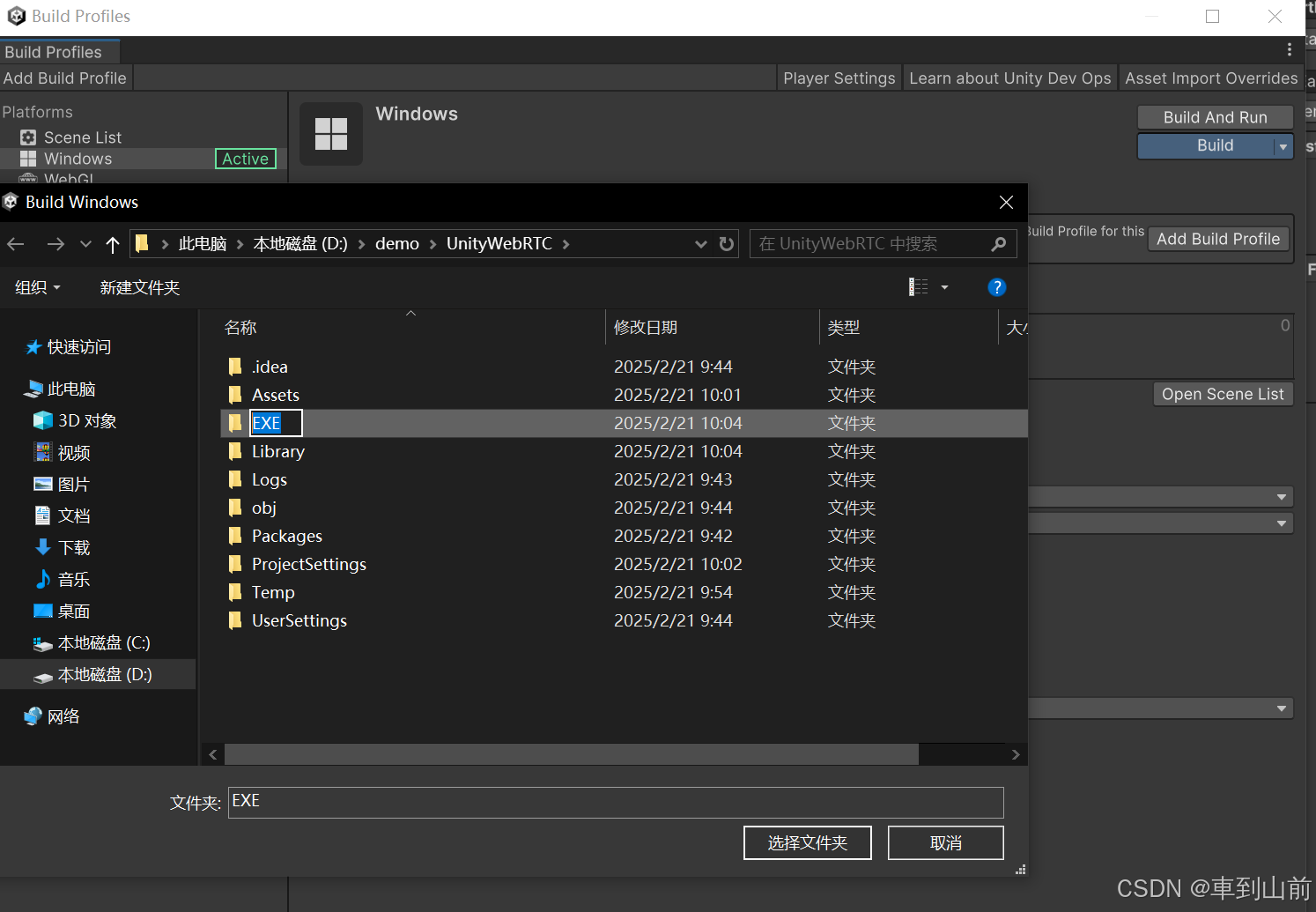Select the UserSettings folder

click(299, 620)
